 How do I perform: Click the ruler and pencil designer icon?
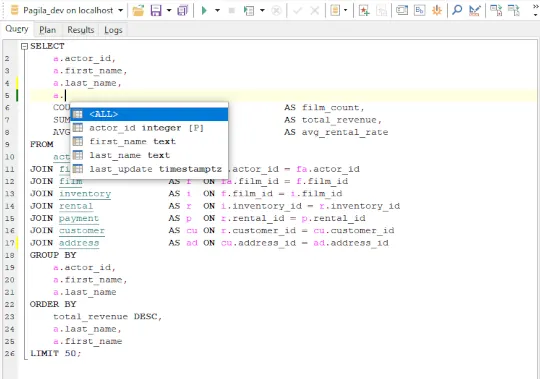(475, 11)
